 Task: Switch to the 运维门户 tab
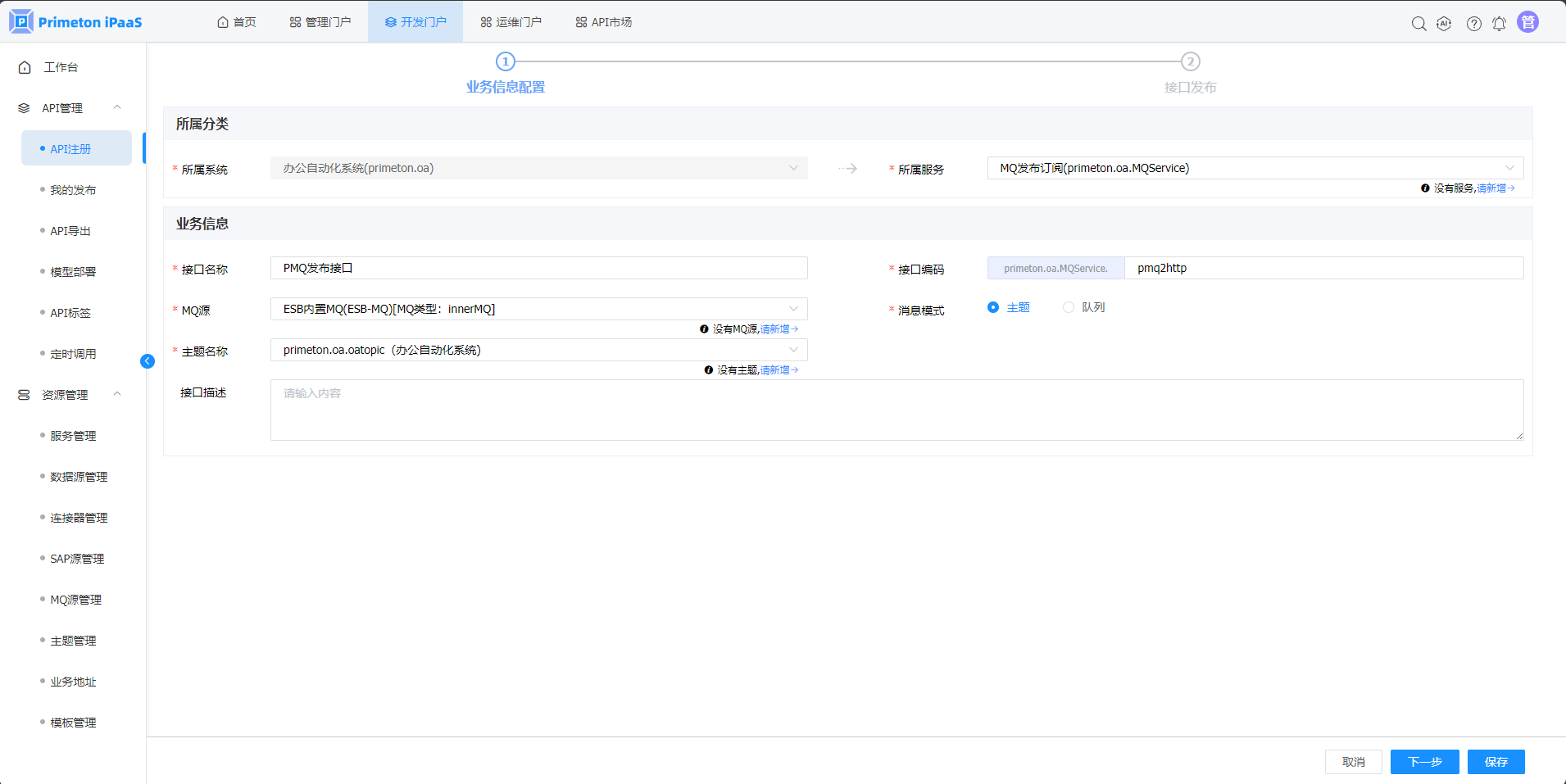pyautogui.click(x=511, y=22)
